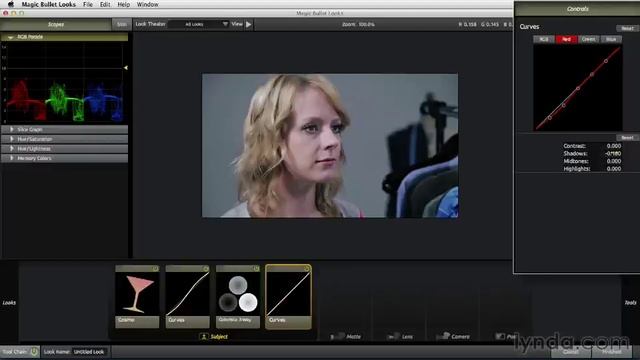640x360 pixels.
Task: Edit the Midtones value field
Action: pyautogui.click(x=613, y=161)
